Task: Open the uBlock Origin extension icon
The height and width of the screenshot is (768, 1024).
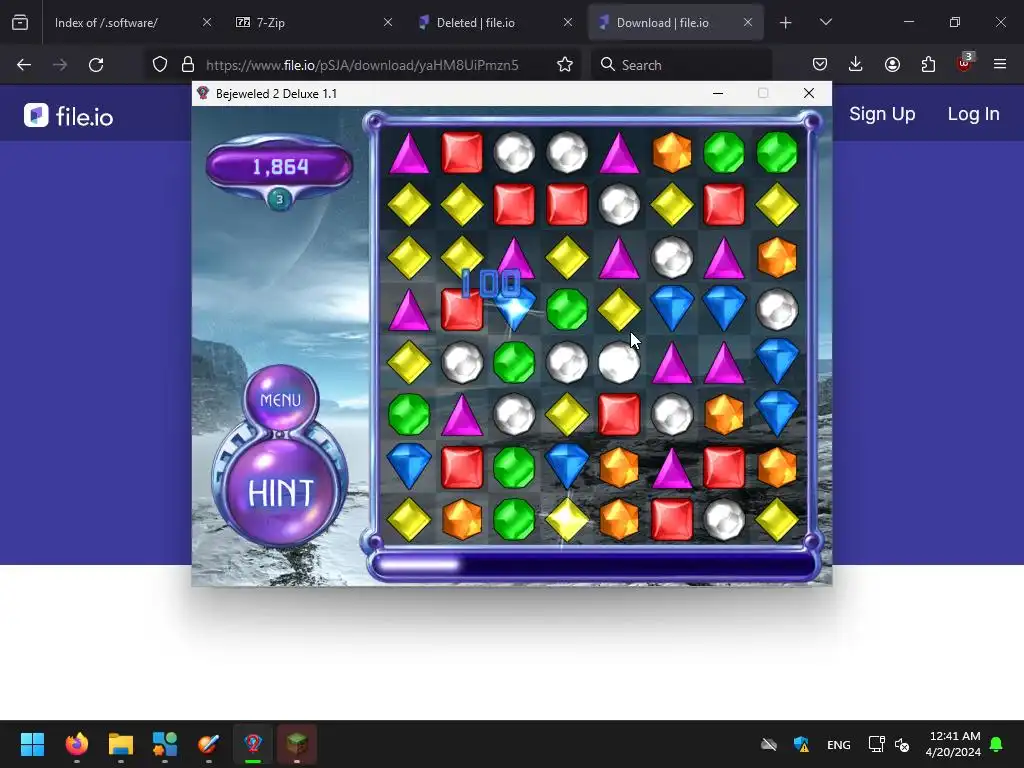Action: [964, 63]
